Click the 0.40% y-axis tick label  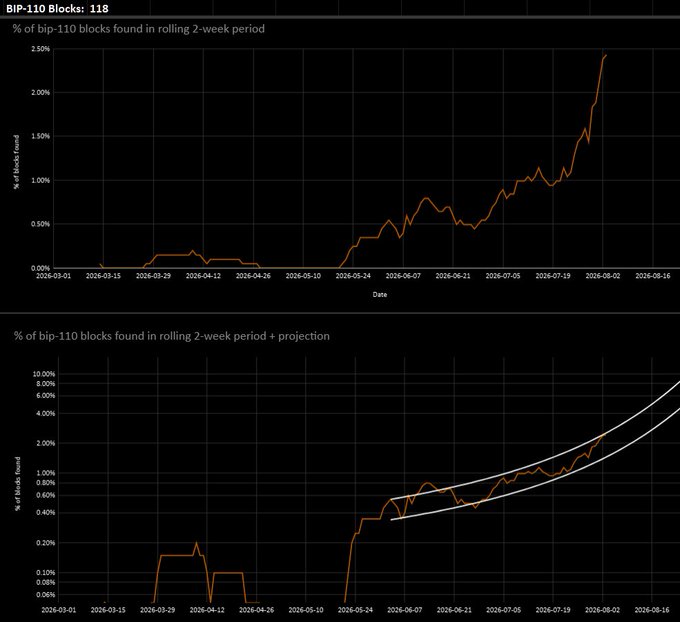[x=46, y=513]
